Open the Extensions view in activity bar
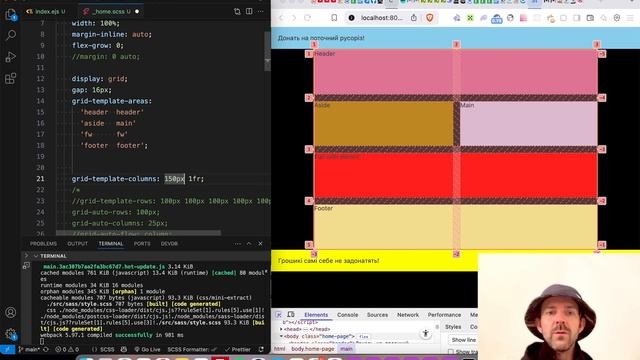640x360 pixels. [x=11, y=78]
